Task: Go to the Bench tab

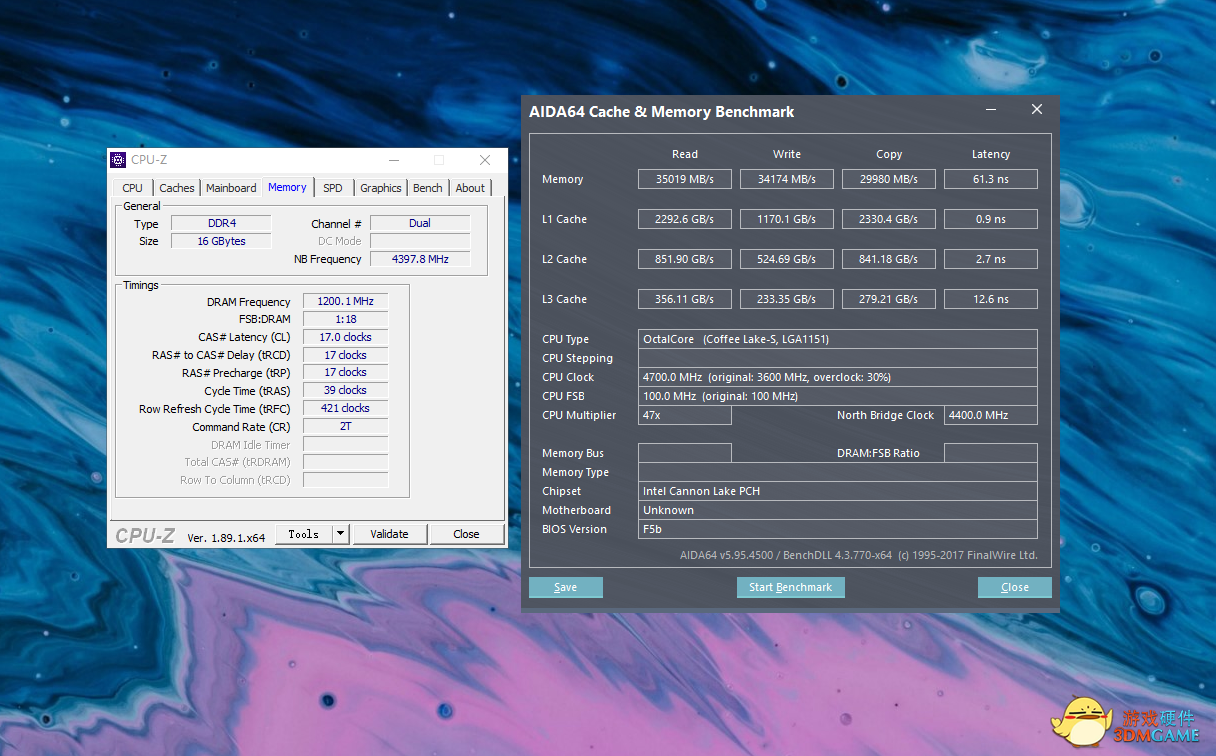Action: pyautogui.click(x=428, y=188)
